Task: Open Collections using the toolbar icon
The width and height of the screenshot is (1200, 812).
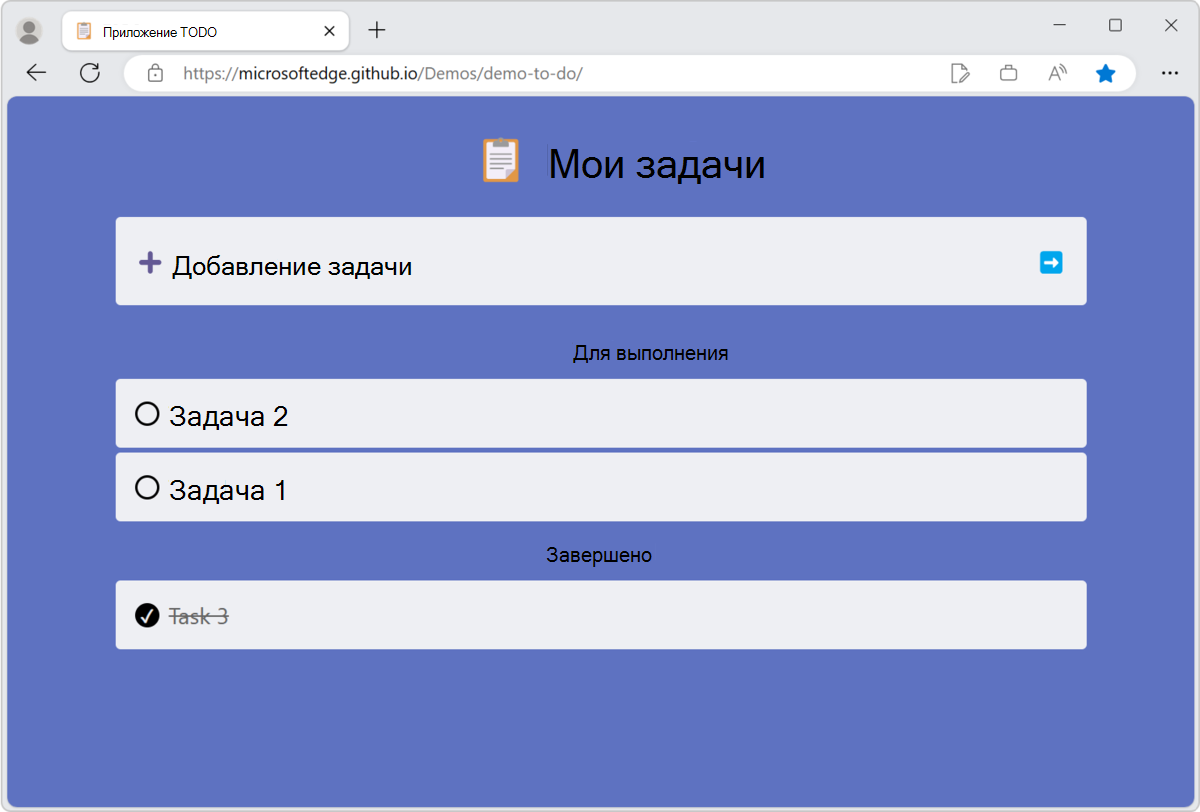Action: [1008, 72]
